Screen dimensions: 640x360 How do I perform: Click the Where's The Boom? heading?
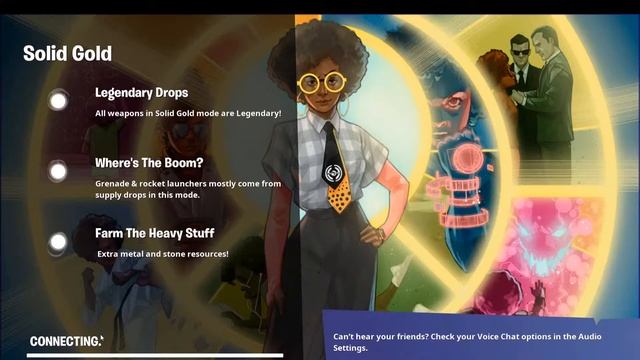click(x=149, y=163)
